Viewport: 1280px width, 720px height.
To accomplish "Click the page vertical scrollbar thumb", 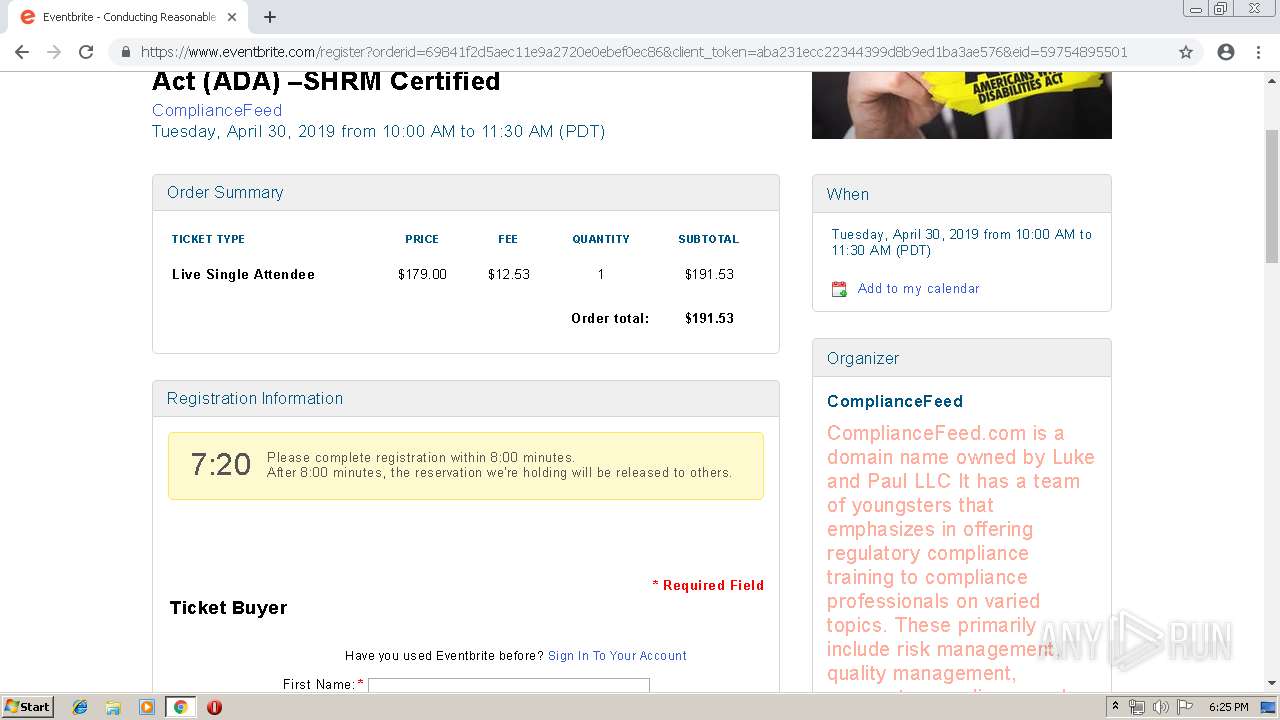I will click(1272, 195).
